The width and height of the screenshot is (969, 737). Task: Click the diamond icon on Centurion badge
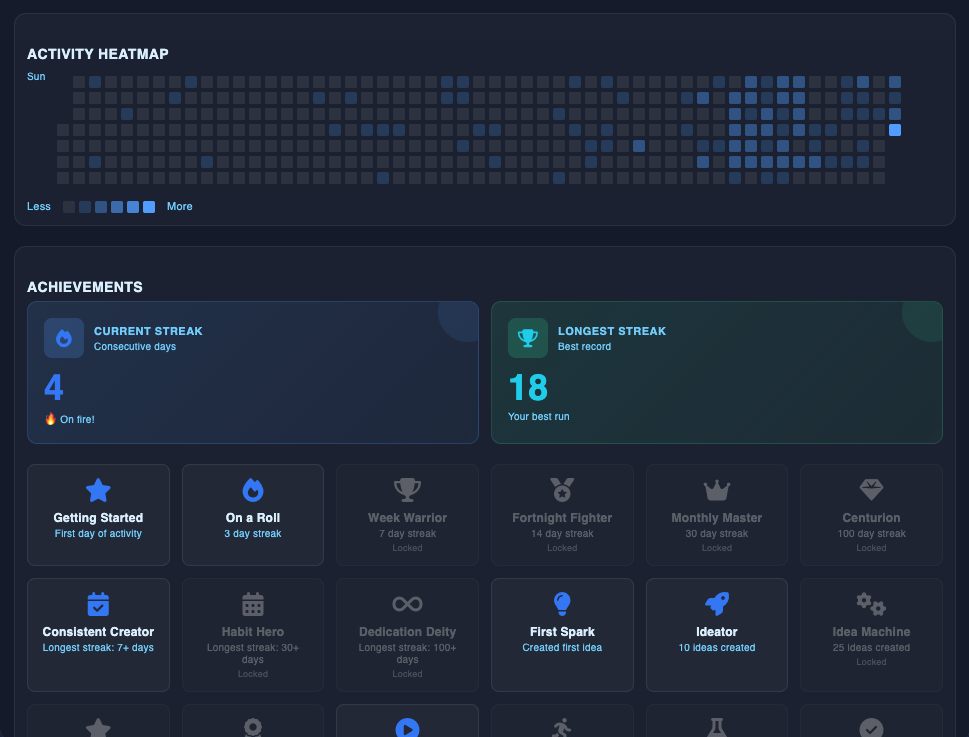(x=870, y=489)
